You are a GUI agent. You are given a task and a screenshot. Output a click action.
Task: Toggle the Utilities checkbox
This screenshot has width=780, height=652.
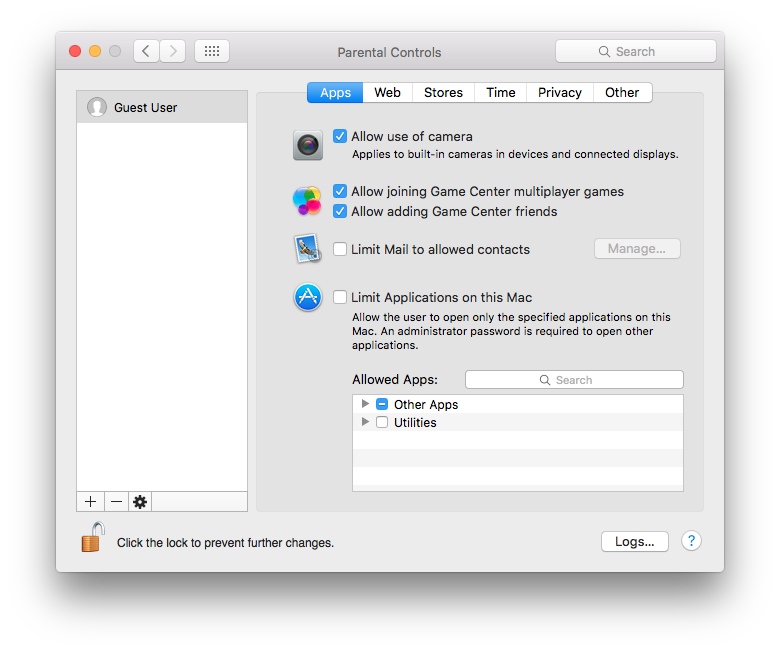point(382,422)
